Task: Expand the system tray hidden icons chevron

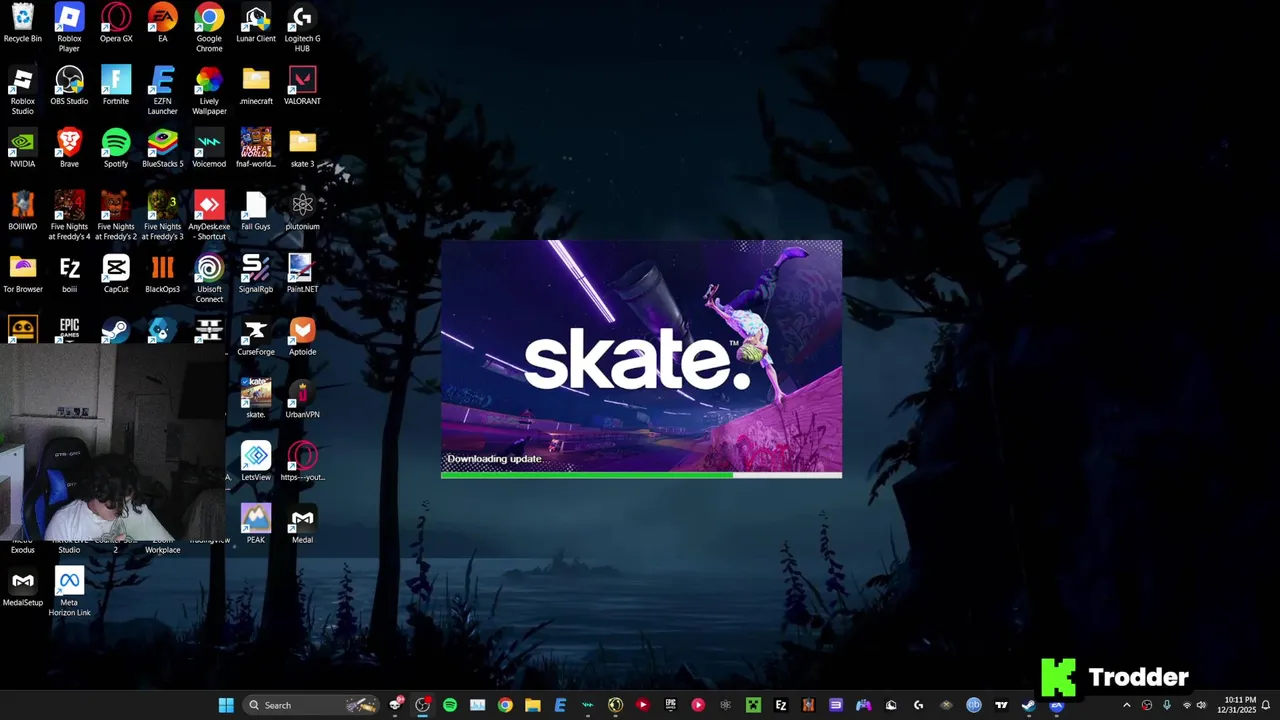Action: pyautogui.click(x=1127, y=705)
